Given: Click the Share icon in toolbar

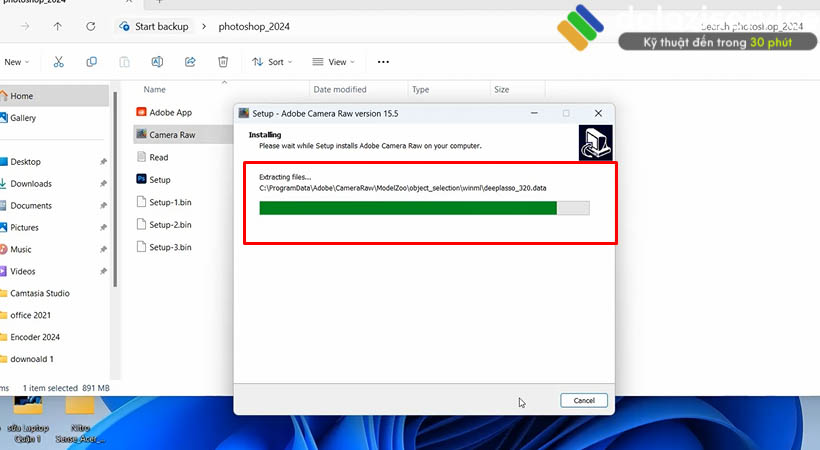Looking at the screenshot, I should [190, 62].
